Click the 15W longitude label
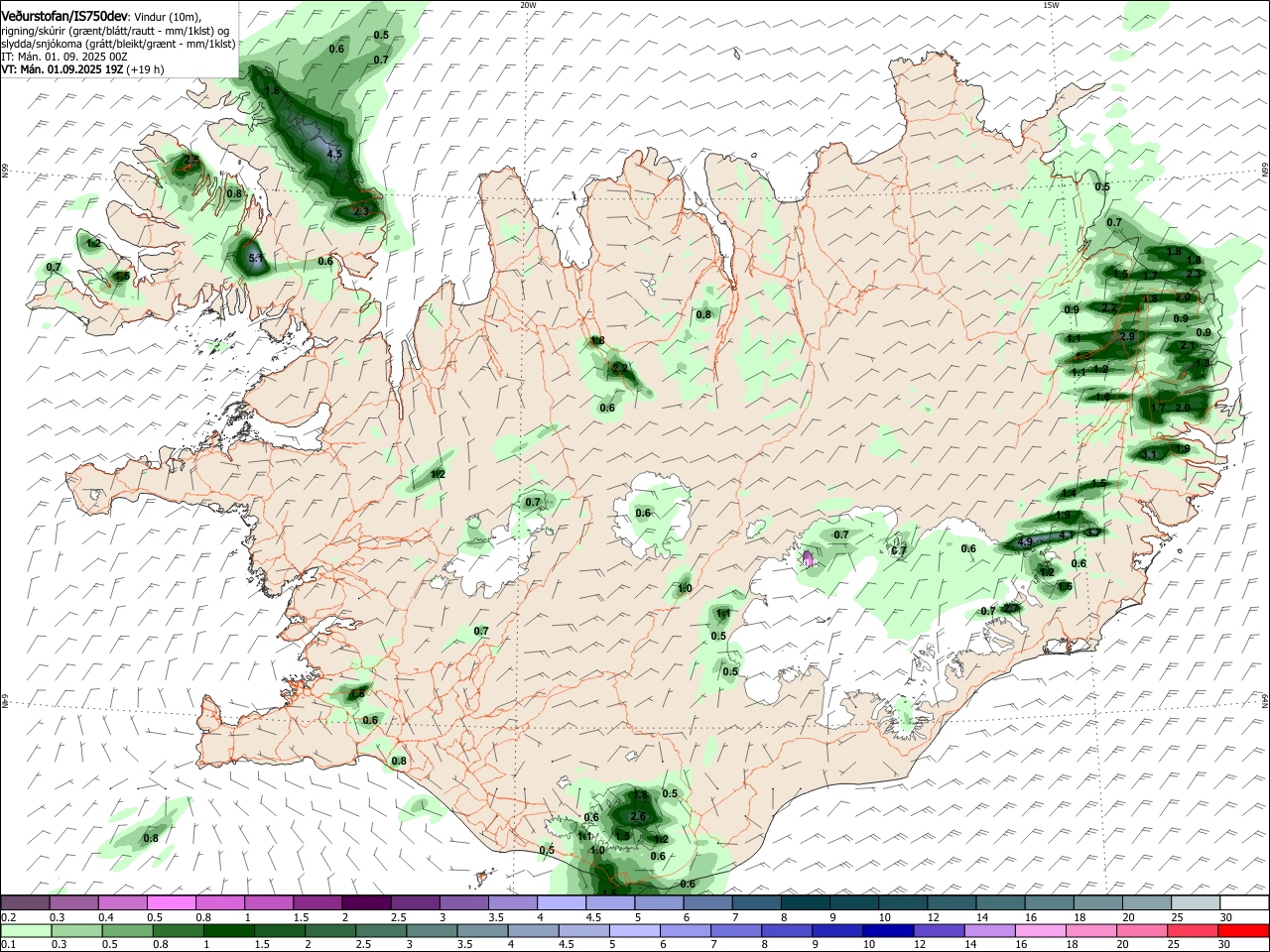1270x952 pixels. click(x=1051, y=5)
